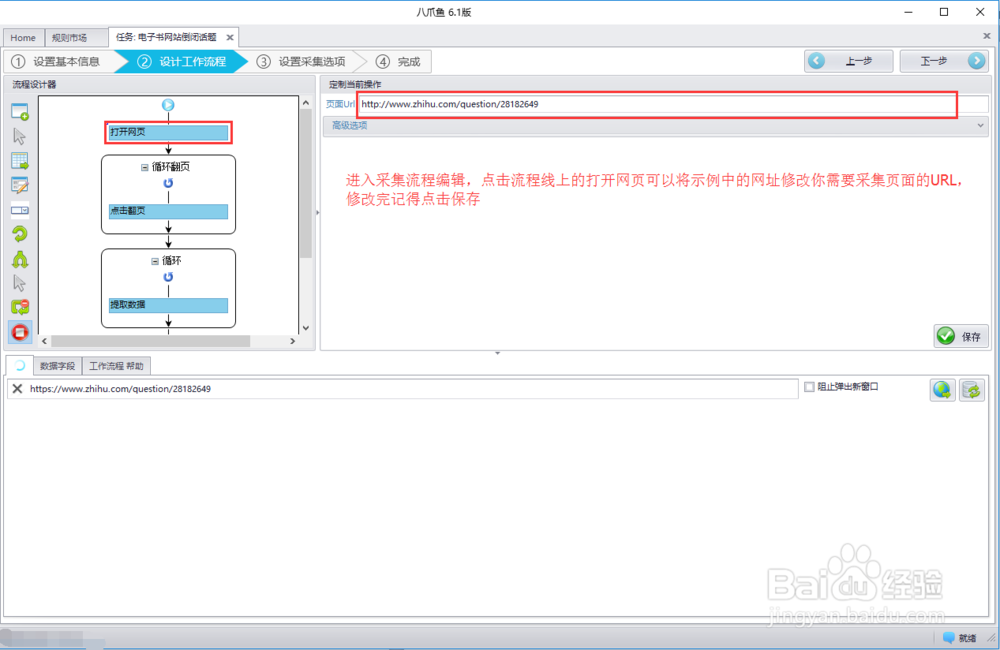Choose the mouse-hover cursor icon above the end-loop icon
The width and height of the screenshot is (1000, 650).
click(x=20, y=283)
